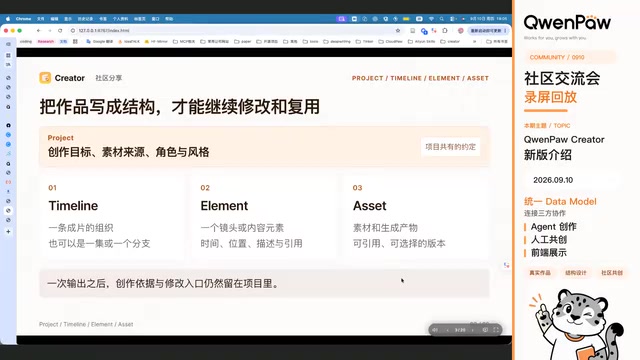Click the COMMUNITY / 0910 badge

570,57
